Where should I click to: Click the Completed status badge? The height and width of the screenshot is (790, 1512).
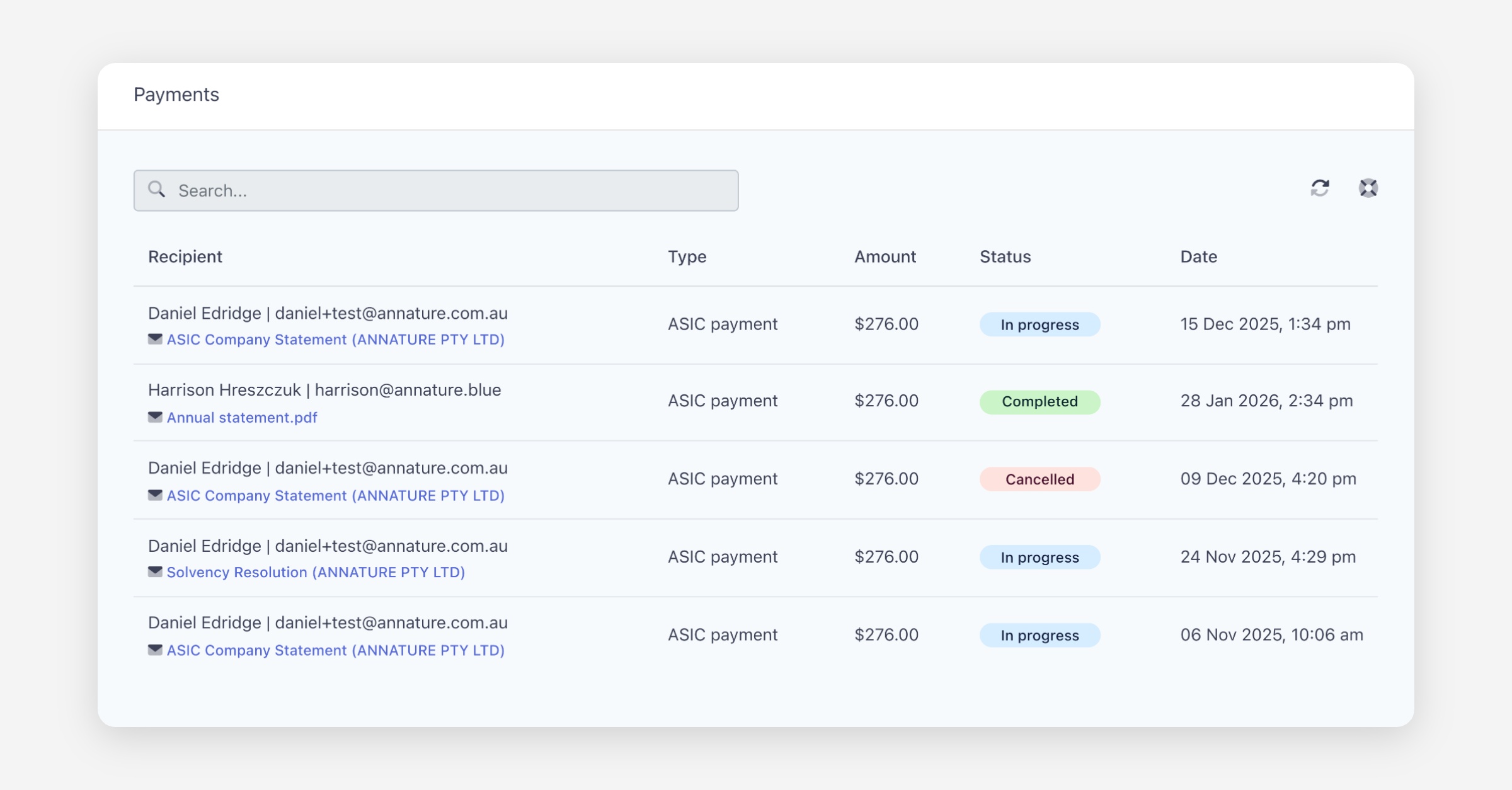[x=1039, y=402]
